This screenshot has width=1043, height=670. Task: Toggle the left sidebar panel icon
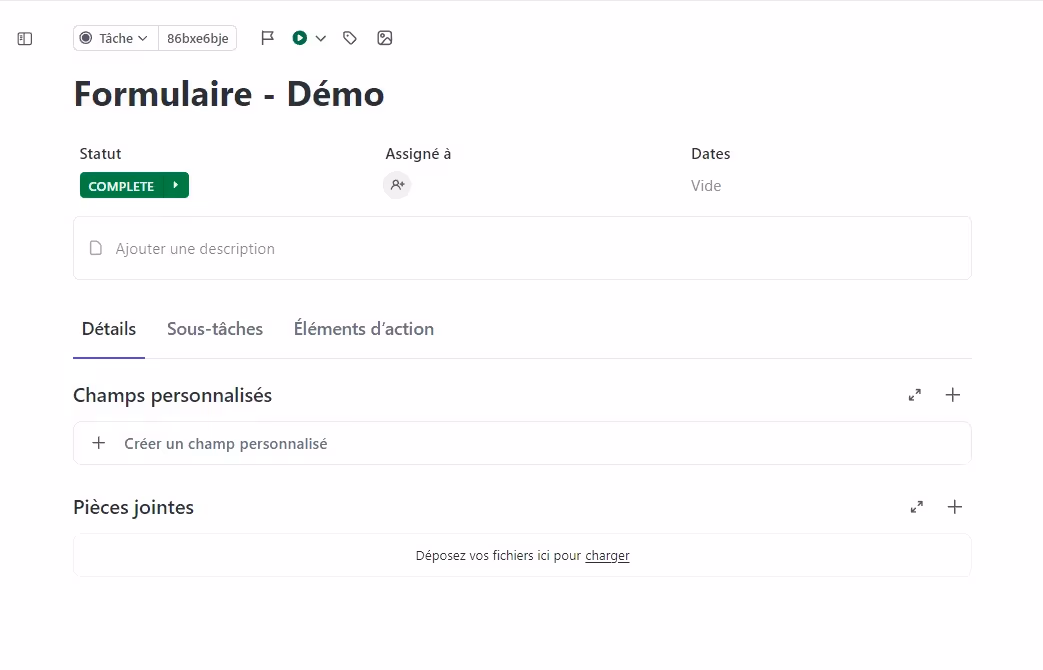[x=25, y=39]
